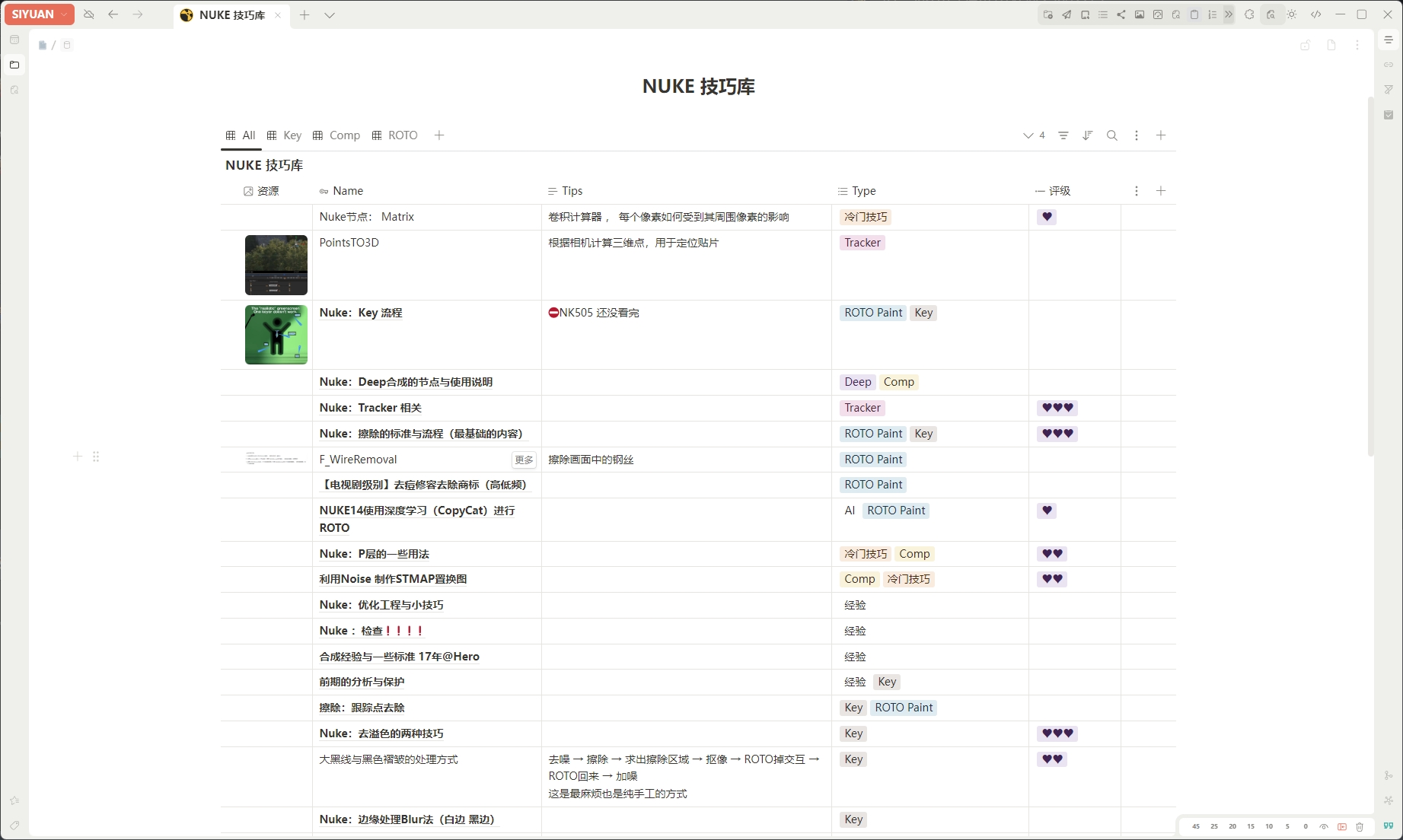Expand the view switcher showing 4
Viewport: 1403px width, 840px height.
(x=1034, y=135)
